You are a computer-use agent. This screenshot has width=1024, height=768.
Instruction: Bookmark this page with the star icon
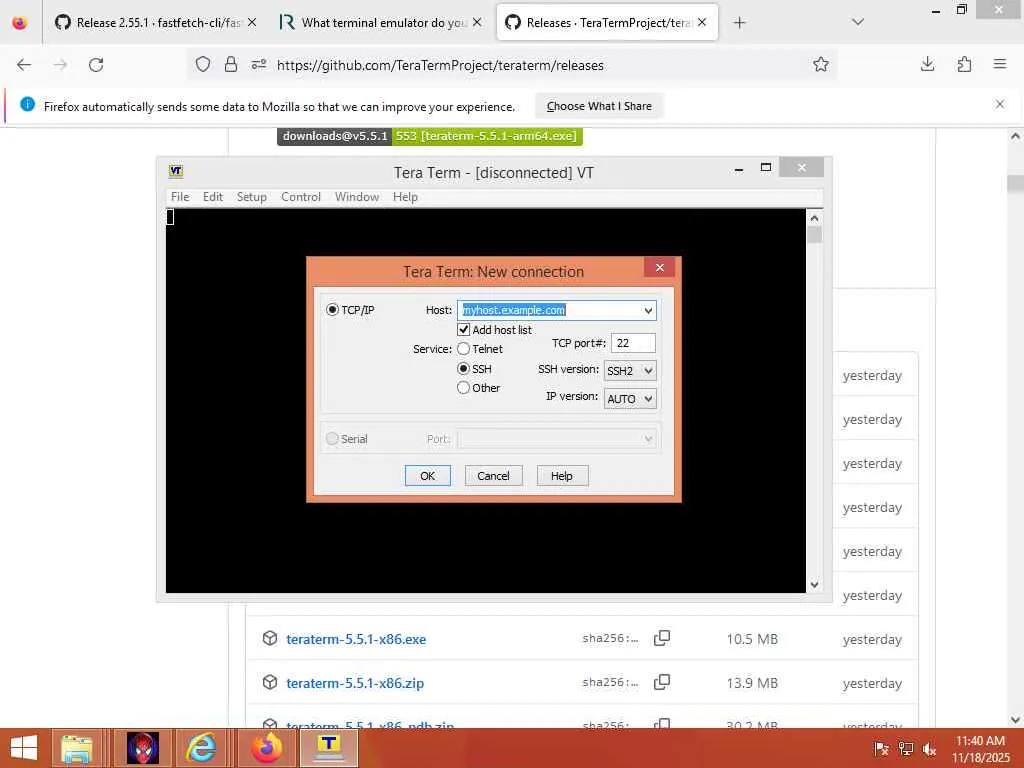[821, 65]
